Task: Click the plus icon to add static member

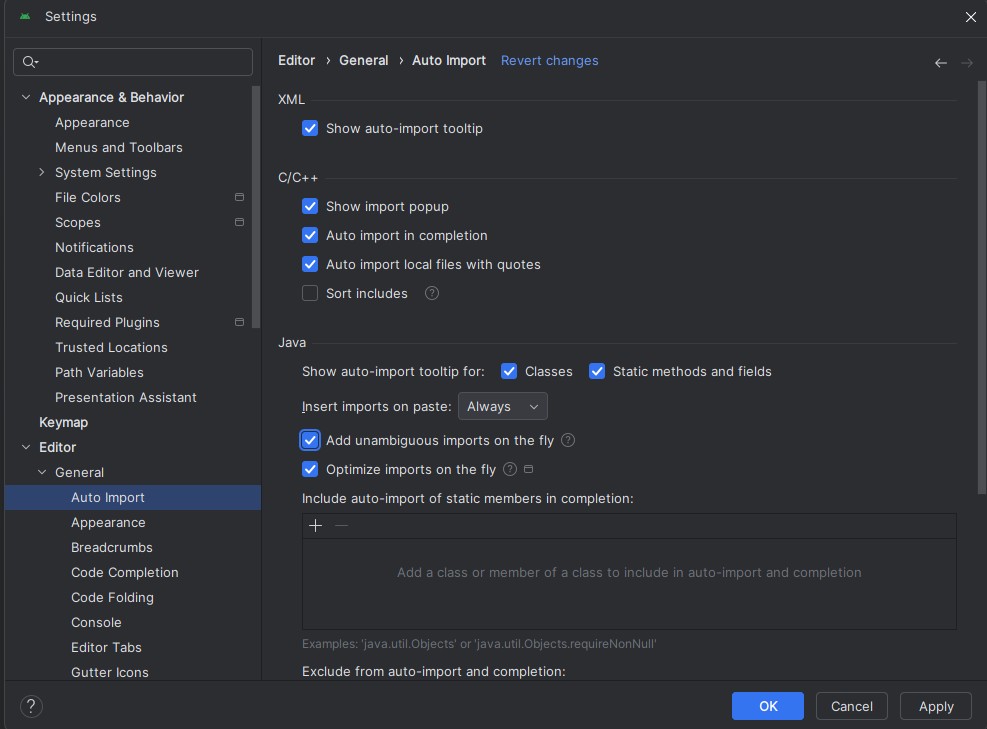Action: [316, 526]
